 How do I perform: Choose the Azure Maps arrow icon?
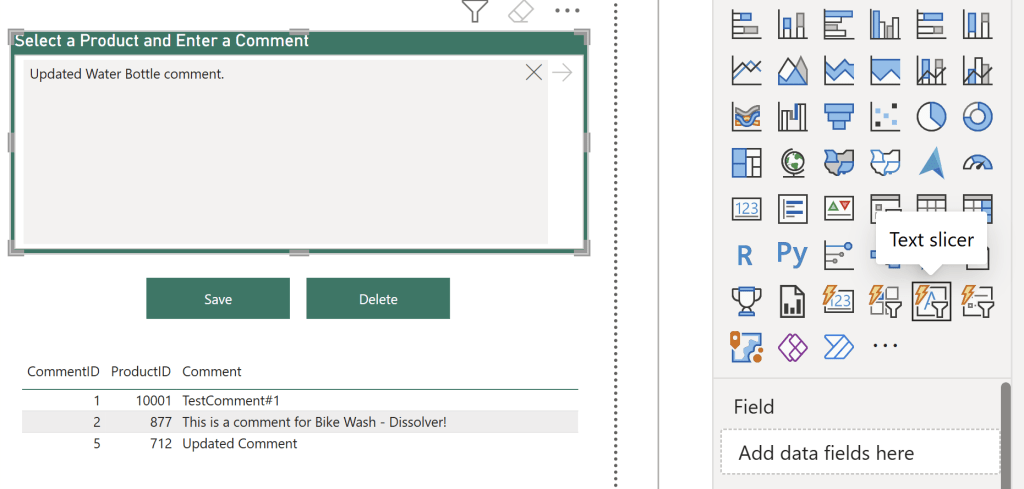coord(930,162)
